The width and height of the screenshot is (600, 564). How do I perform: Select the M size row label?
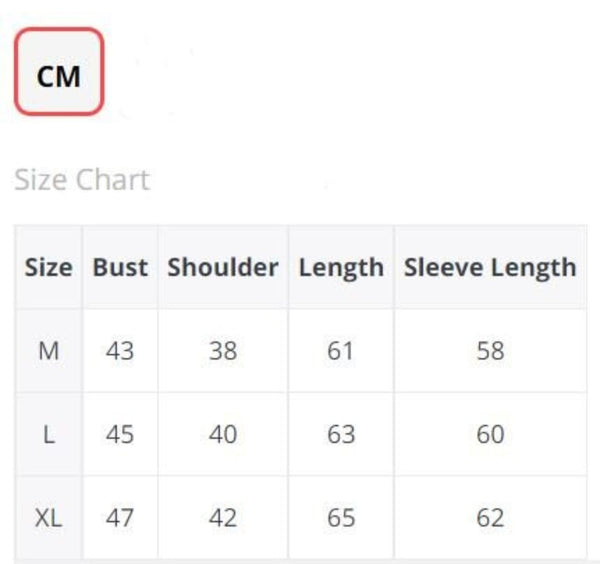(48, 351)
